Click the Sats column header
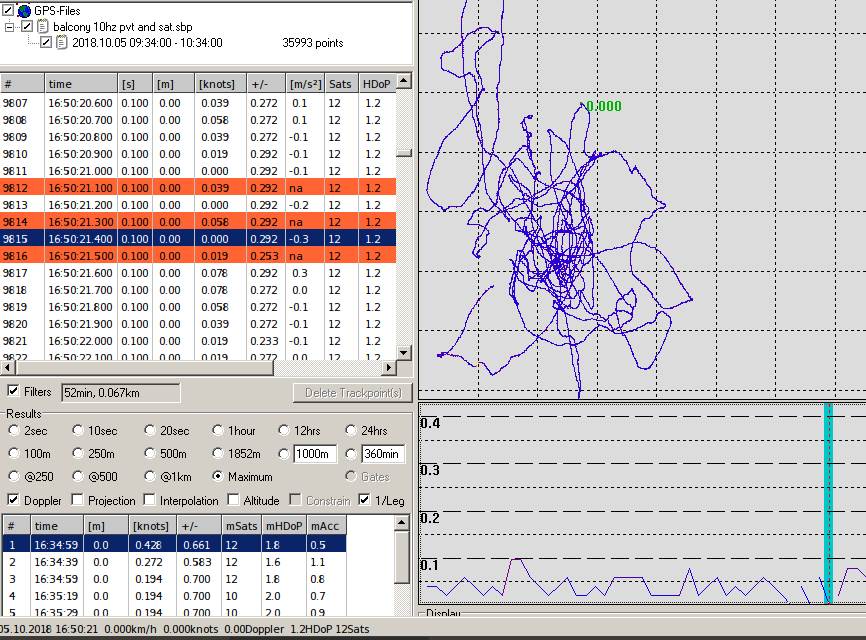This screenshot has width=866, height=640. [x=341, y=84]
